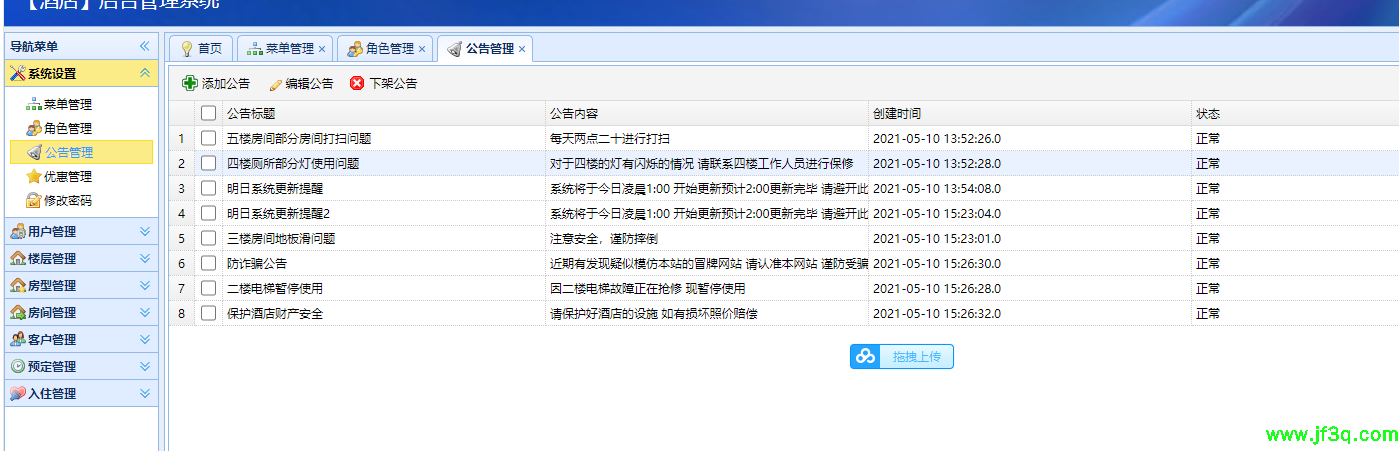Image resolution: width=1399 pixels, height=451 pixels.
Task: Click the clock icon beside 预定管理
Action: tap(18, 367)
